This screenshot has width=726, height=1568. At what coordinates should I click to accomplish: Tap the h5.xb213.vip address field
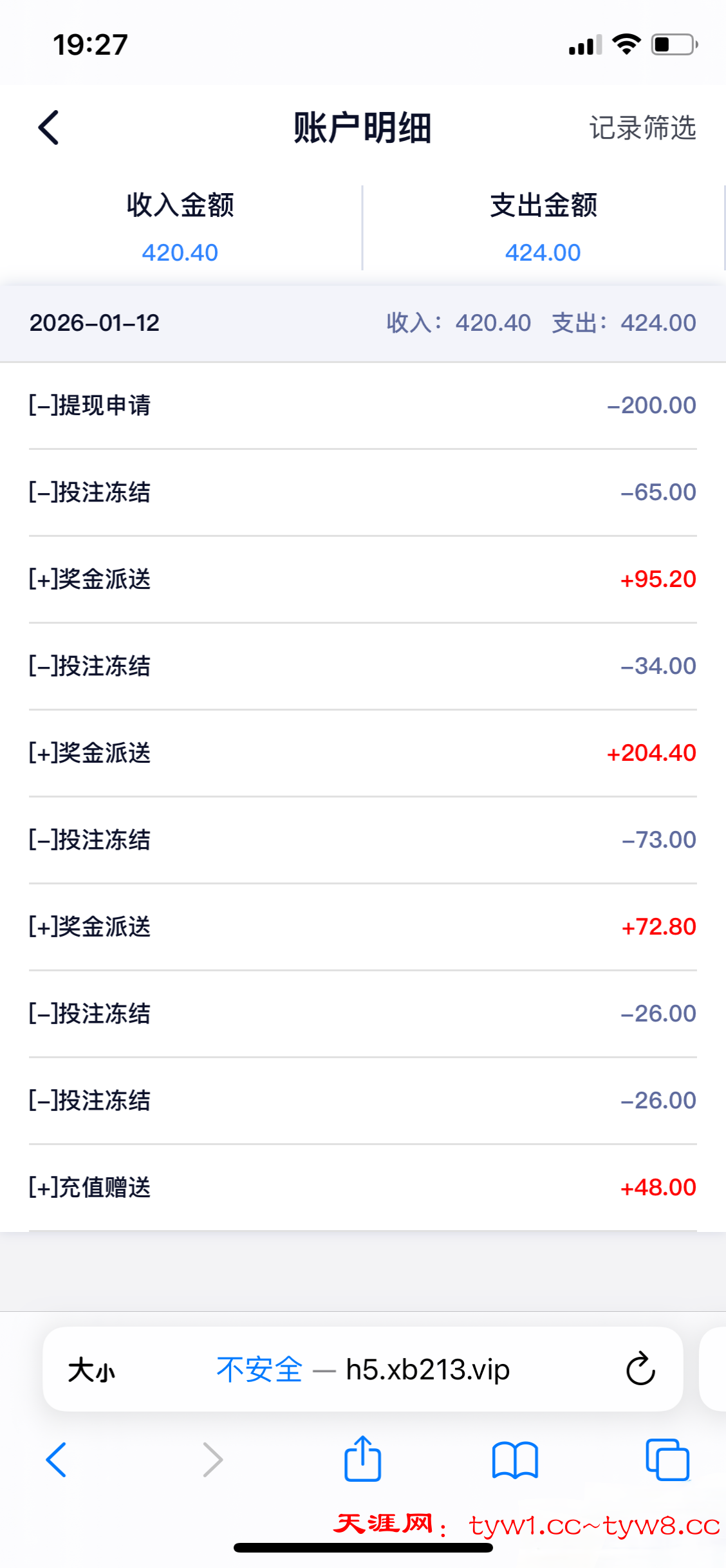point(427,1370)
